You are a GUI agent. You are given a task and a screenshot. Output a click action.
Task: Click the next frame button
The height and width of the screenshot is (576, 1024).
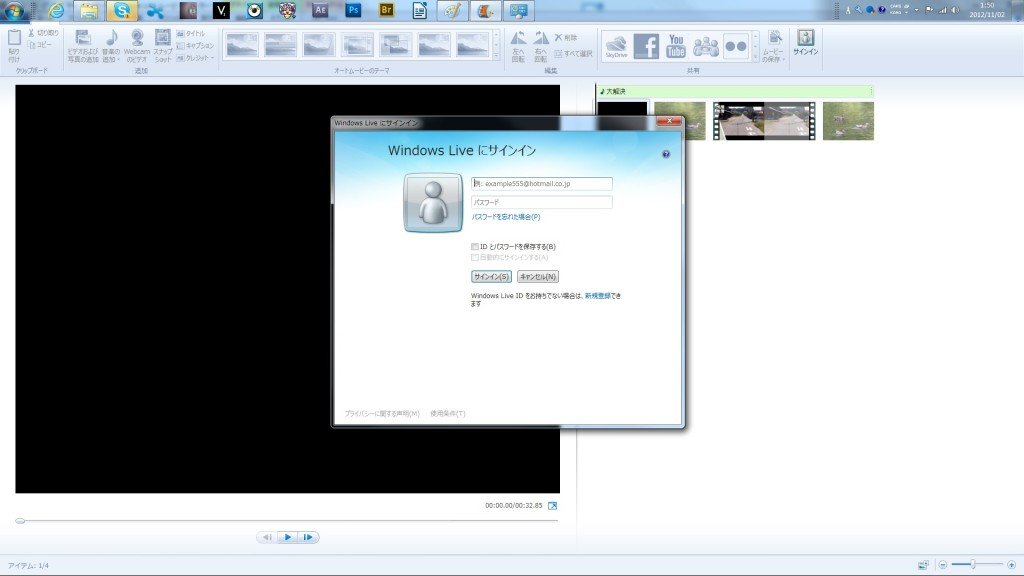(x=308, y=537)
